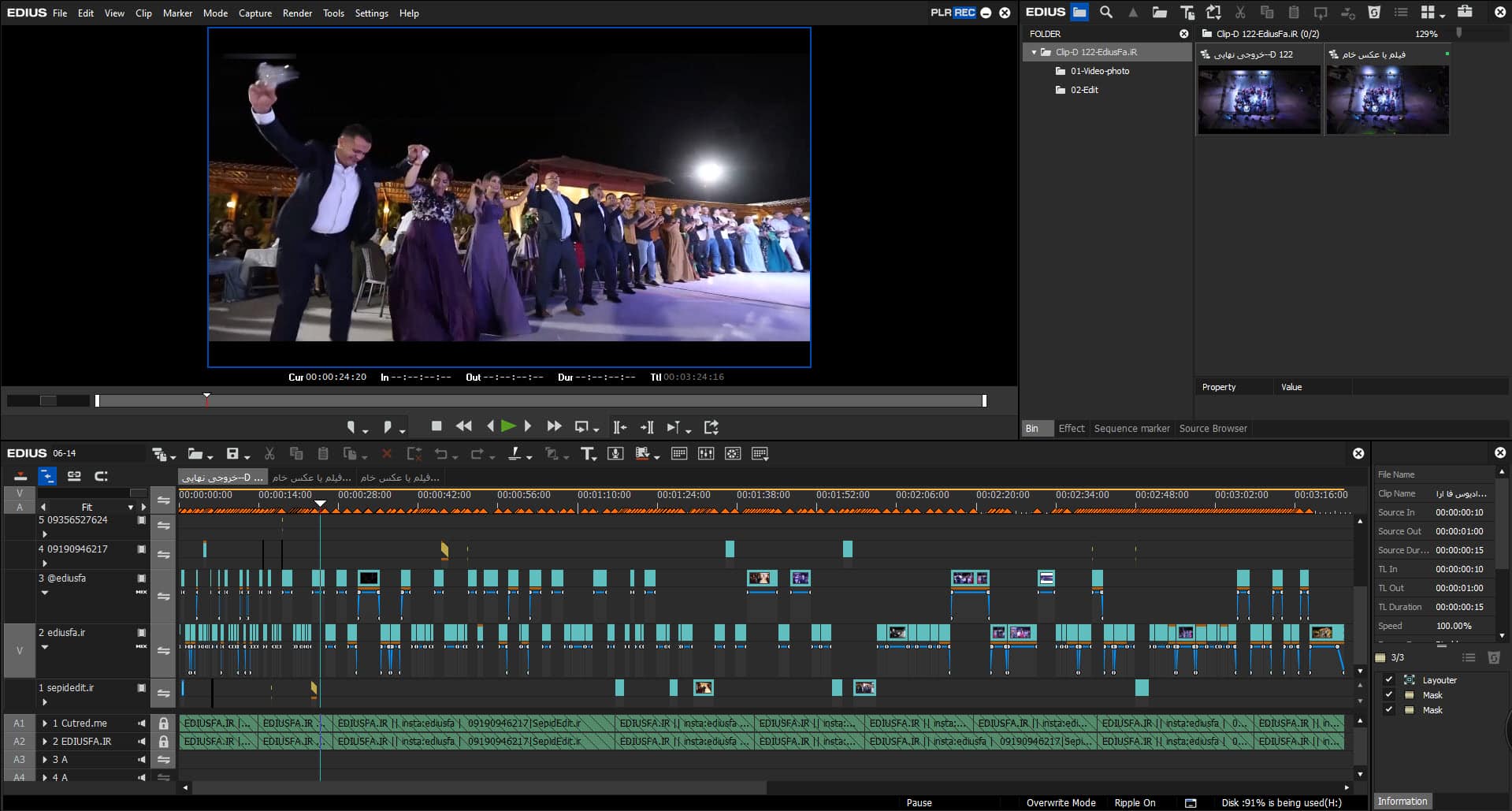Open the timeline Fit zoom dropdown
The height and width of the screenshot is (811, 1512).
(130, 507)
